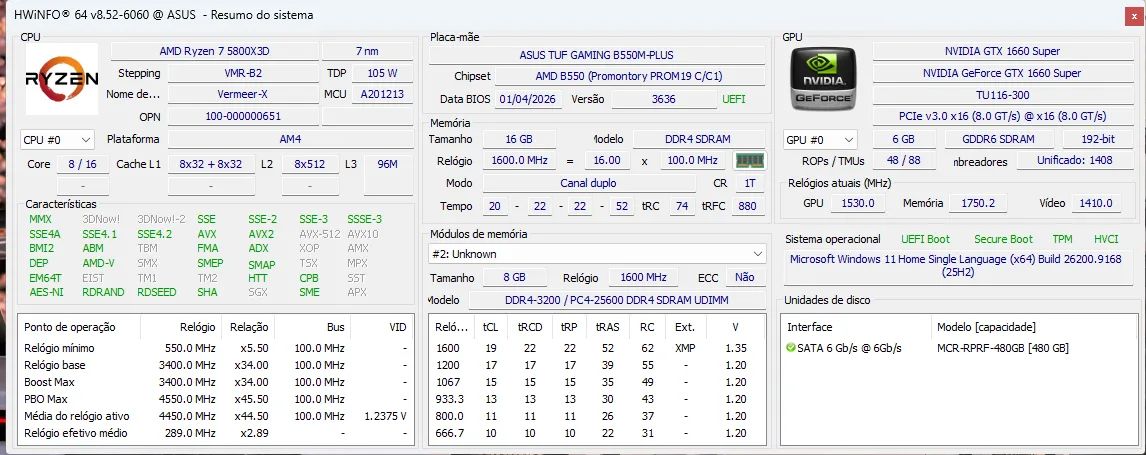Click the 'tRCD' column header

click(x=529, y=327)
